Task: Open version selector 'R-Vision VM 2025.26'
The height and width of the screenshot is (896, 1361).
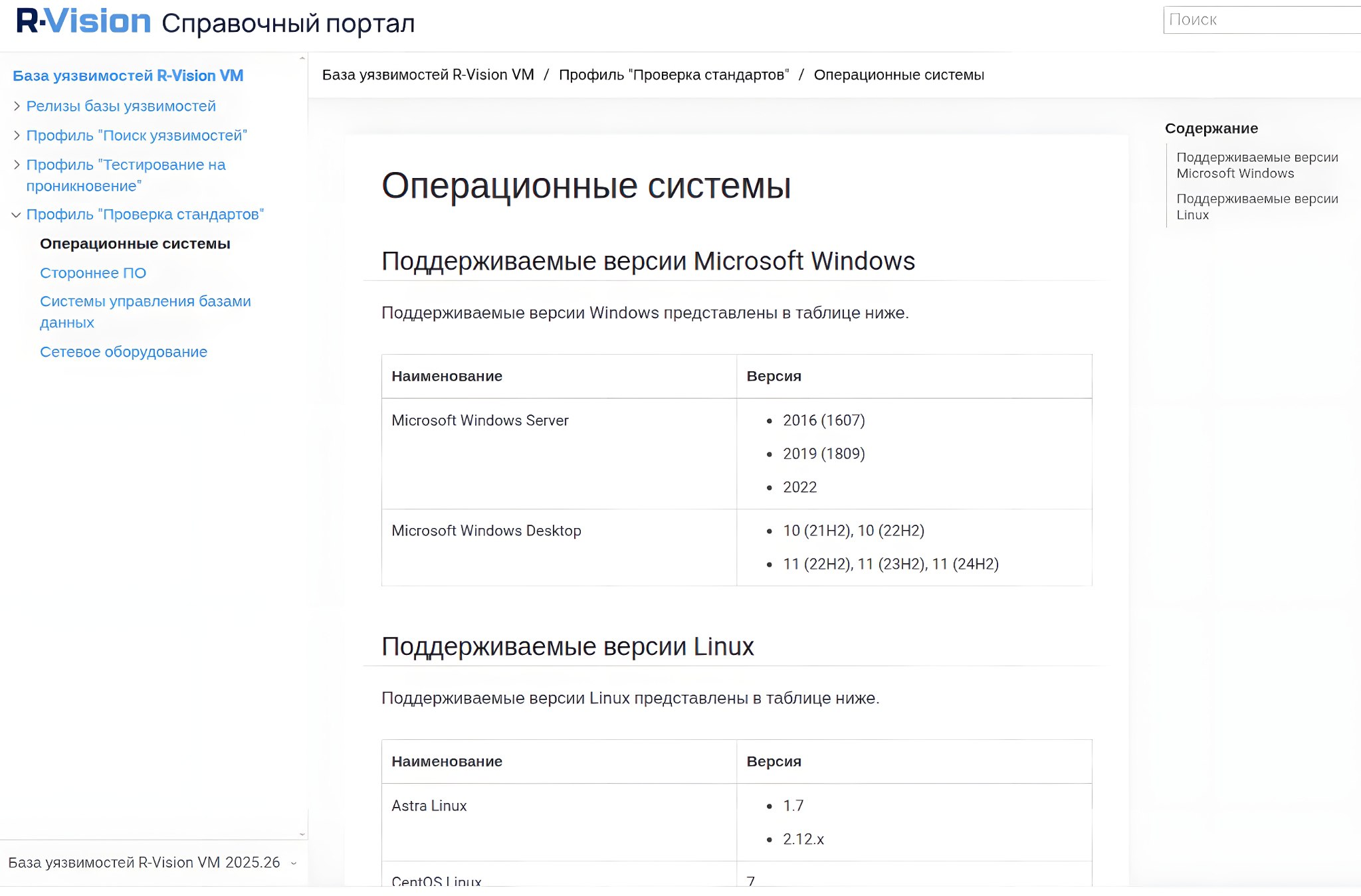Action: 152,863
